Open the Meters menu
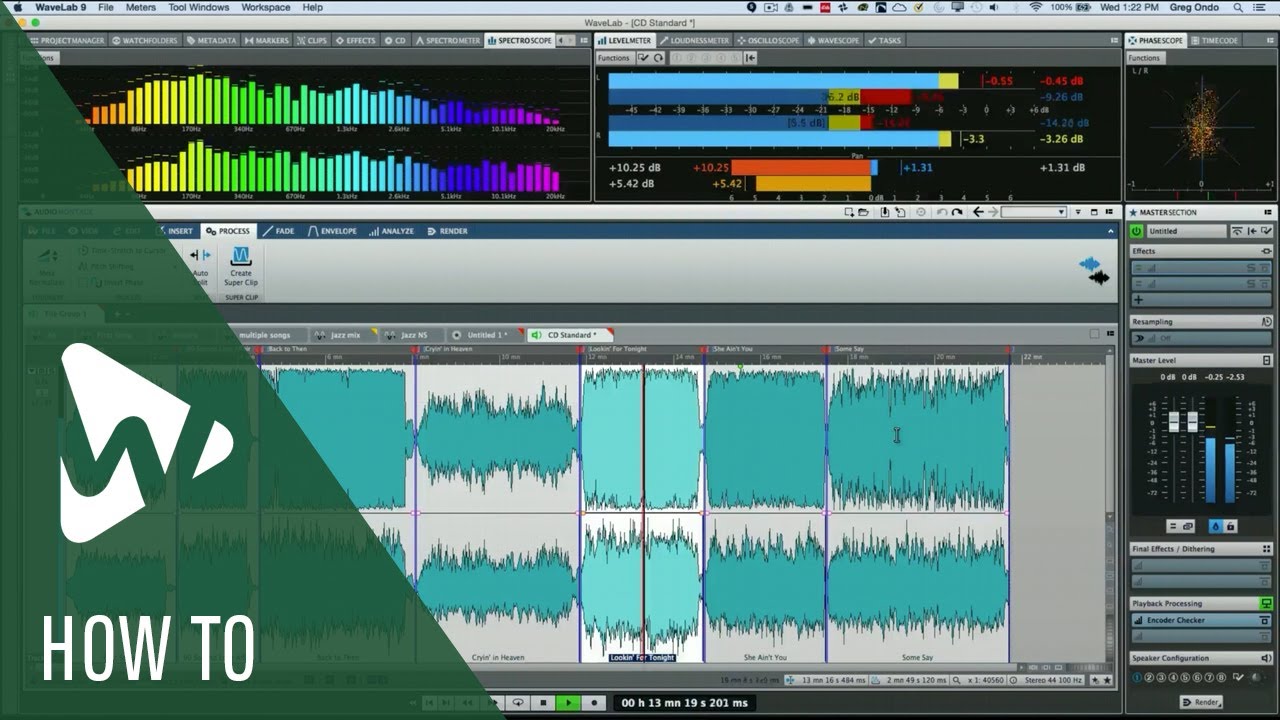Image resolution: width=1280 pixels, height=720 pixels. [x=140, y=7]
